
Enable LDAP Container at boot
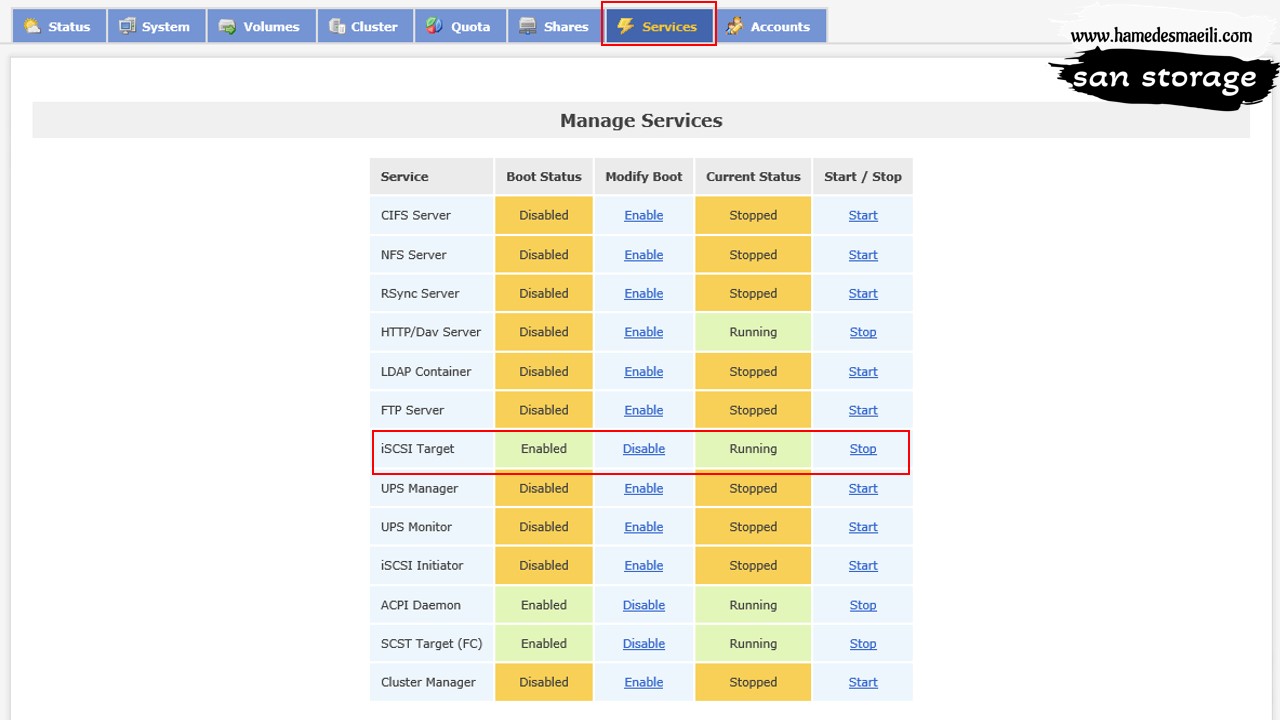point(644,371)
